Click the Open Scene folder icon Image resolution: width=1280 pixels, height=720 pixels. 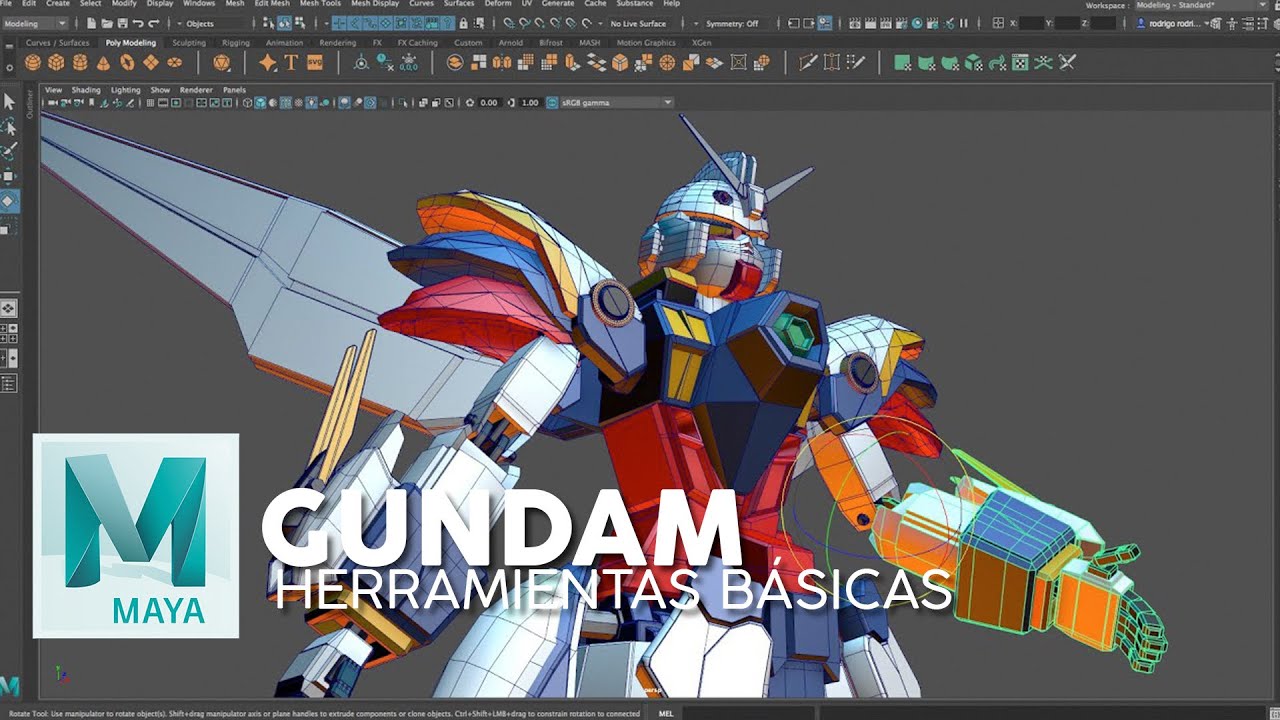pos(107,23)
